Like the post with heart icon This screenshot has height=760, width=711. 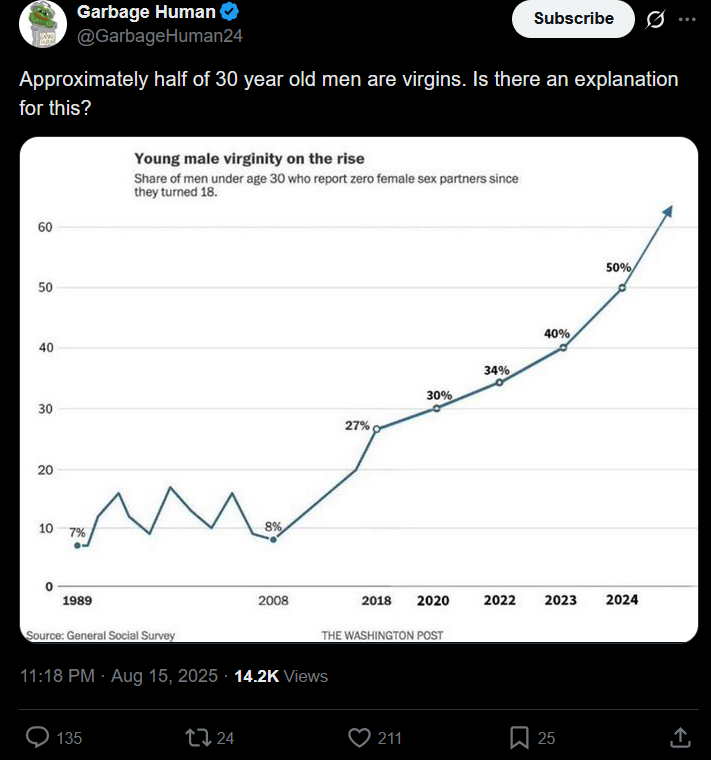pyautogui.click(x=360, y=738)
